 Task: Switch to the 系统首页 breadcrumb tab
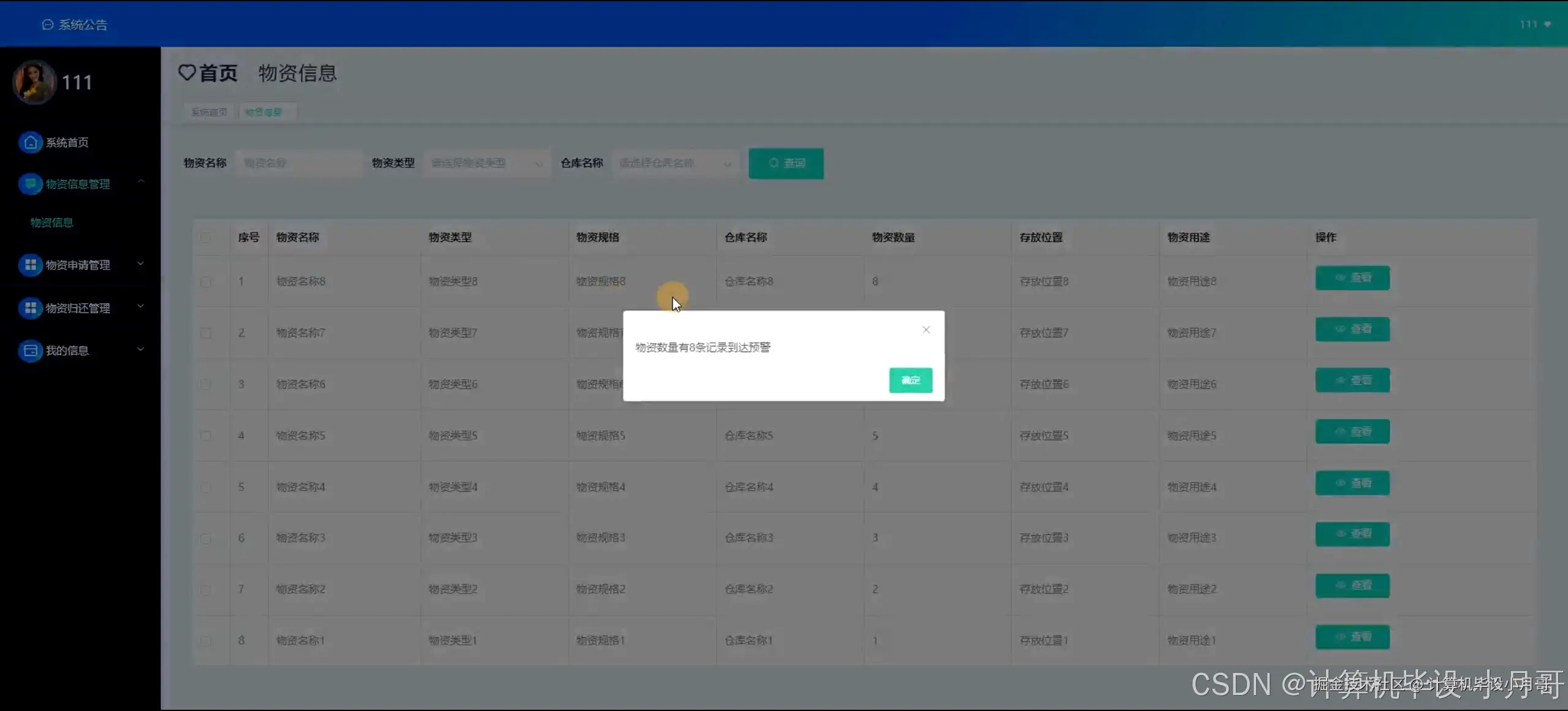209,112
